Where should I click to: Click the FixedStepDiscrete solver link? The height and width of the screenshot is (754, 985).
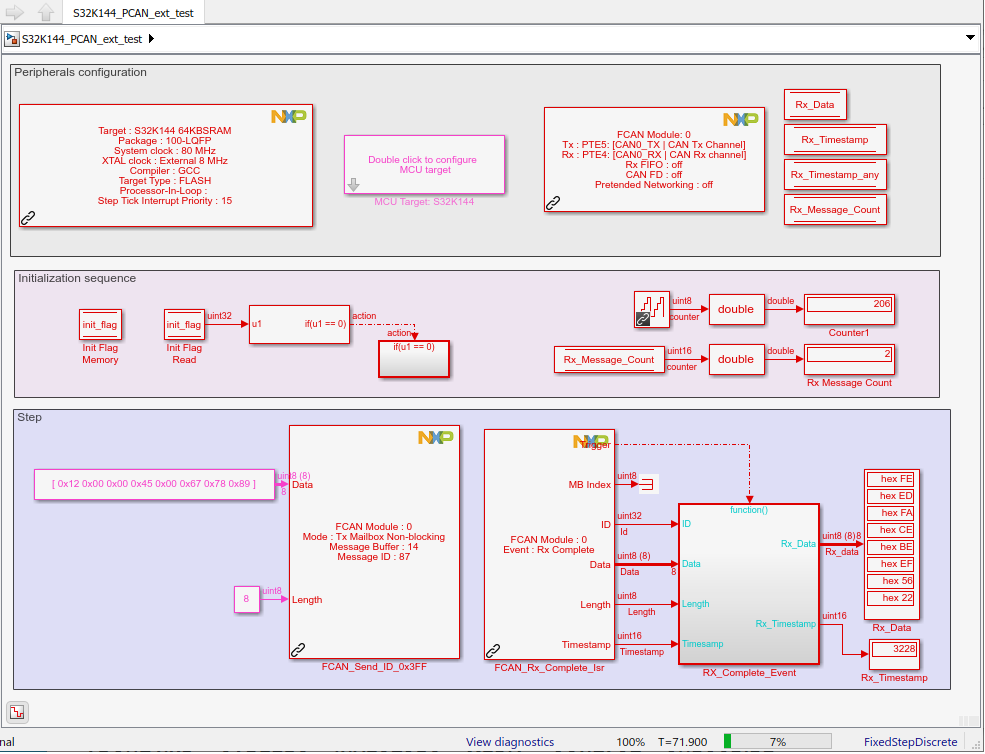[x=910, y=742]
